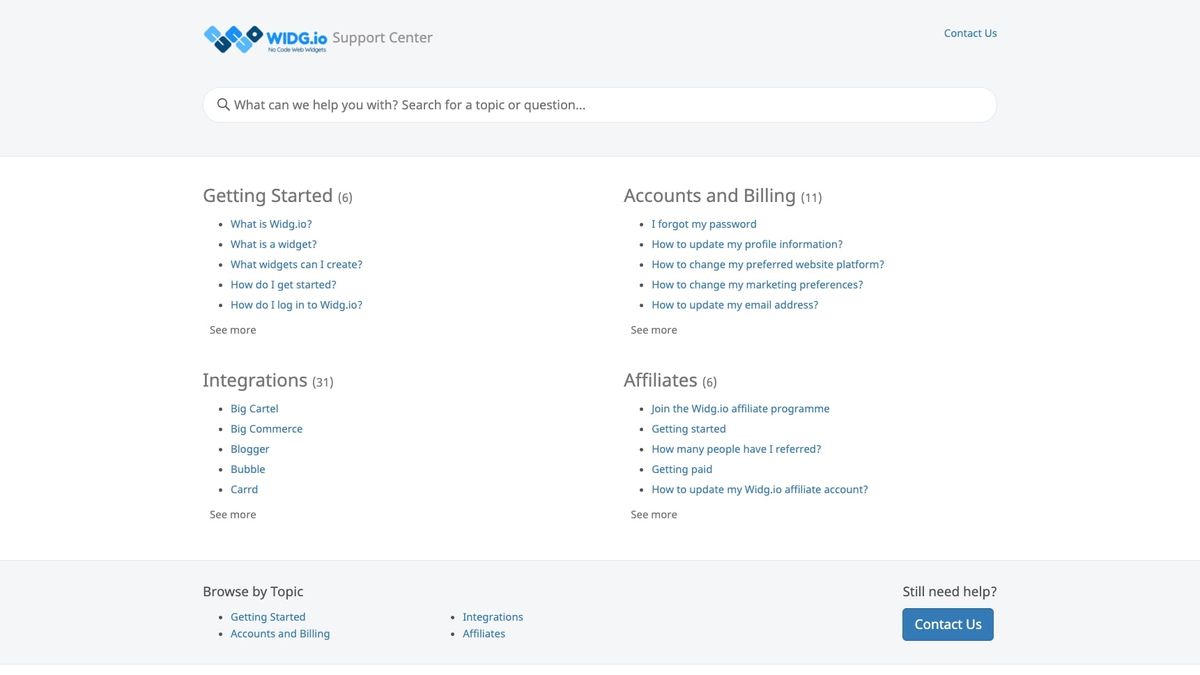This screenshot has width=1200, height=675.
Task: Open the 'What is Widg.io?' article
Action: pyautogui.click(x=270, y=223)
